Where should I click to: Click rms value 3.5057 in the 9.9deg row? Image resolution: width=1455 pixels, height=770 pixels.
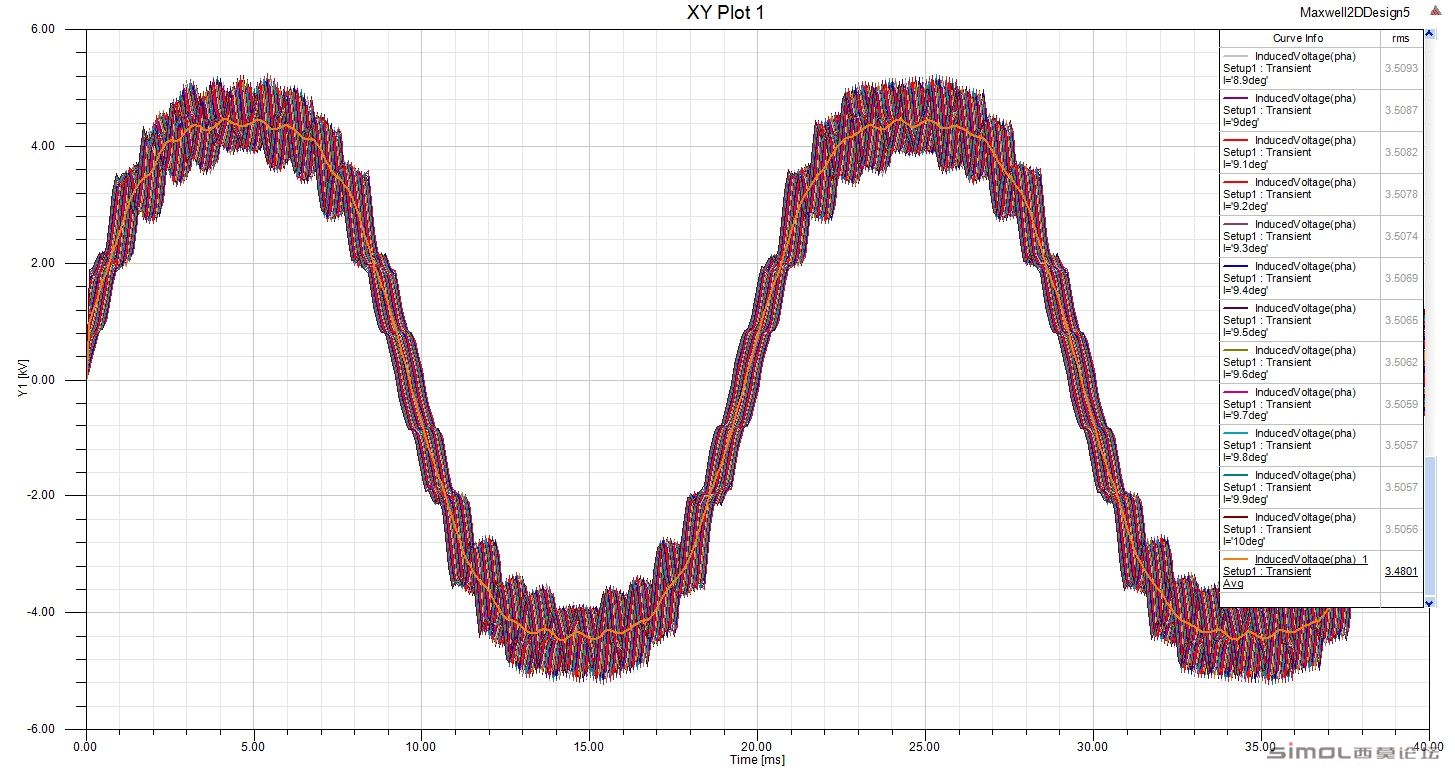point(1401,487)
